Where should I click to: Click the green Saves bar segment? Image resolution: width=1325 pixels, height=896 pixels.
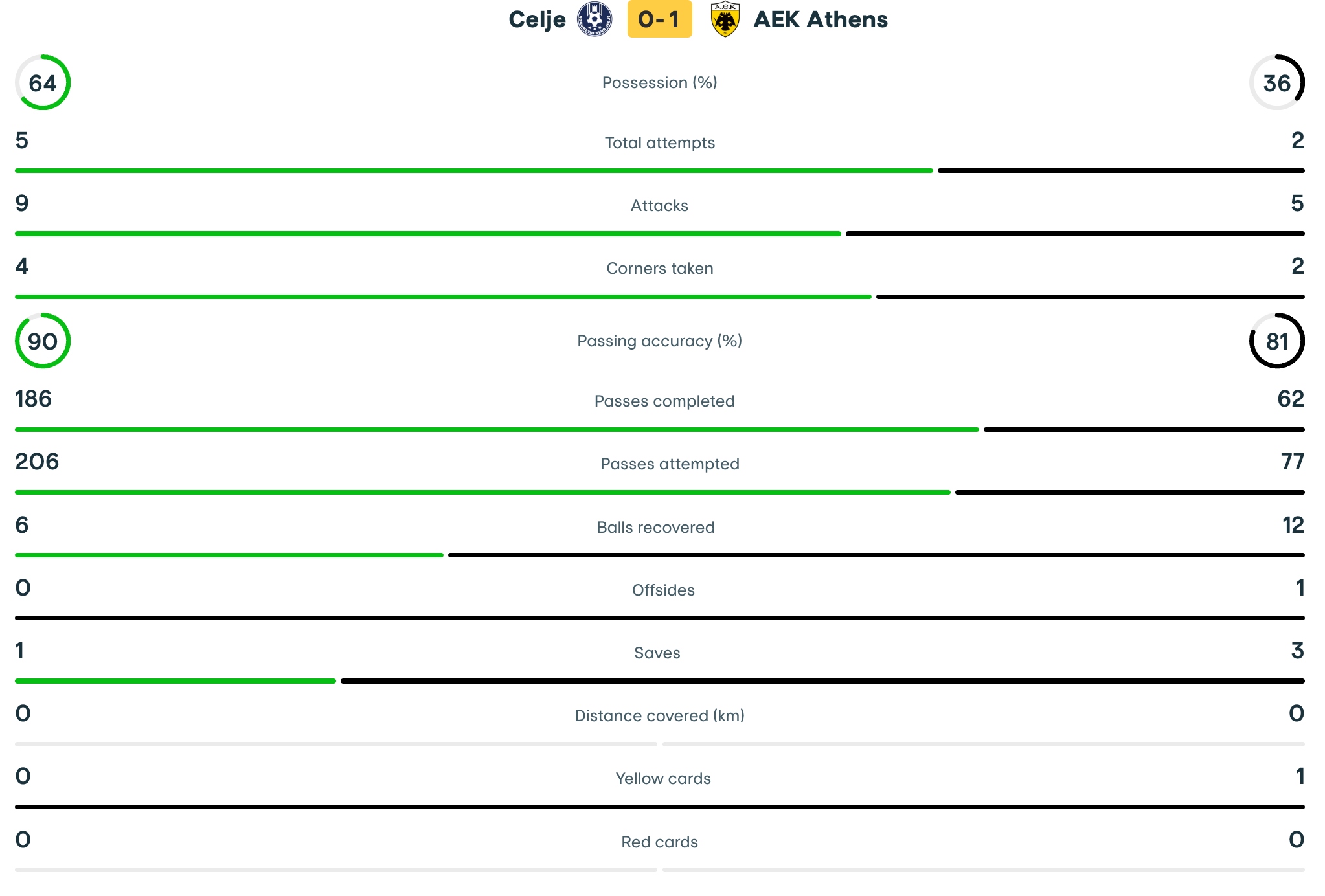coord(176,681)
